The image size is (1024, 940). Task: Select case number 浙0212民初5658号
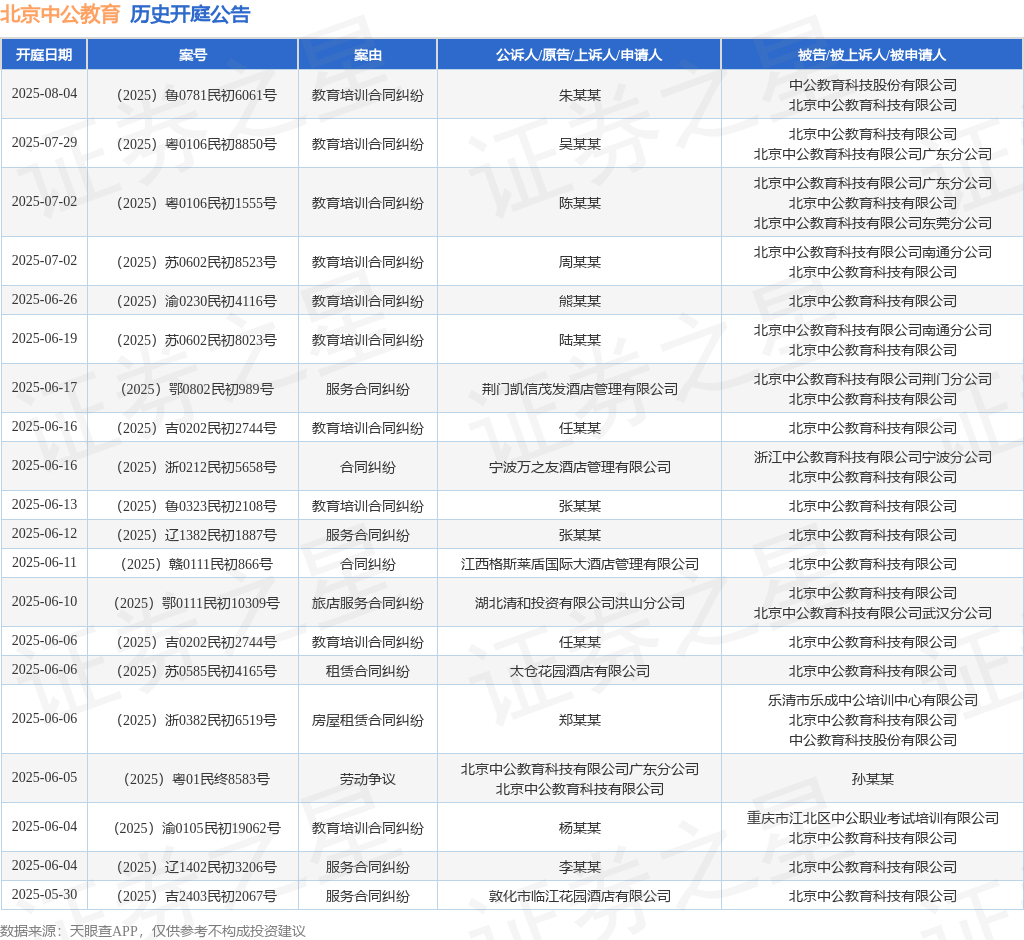[x=197, y=467]
